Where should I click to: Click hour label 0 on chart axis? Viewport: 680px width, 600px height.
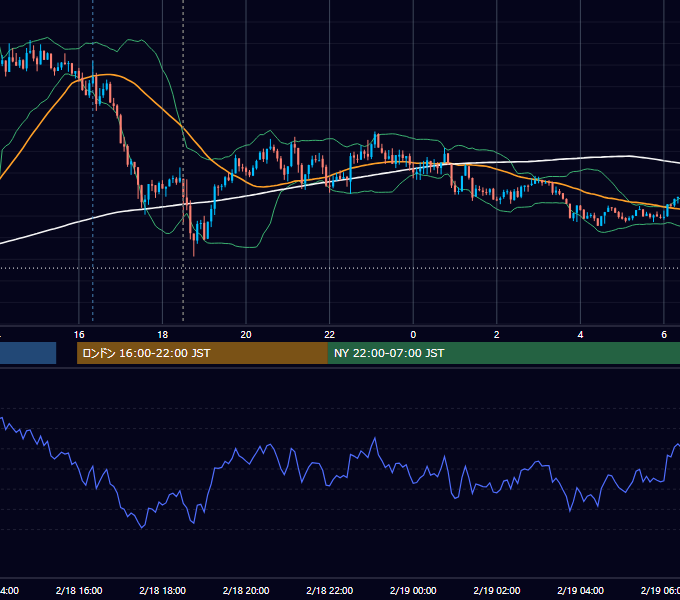[x=413, y=335]
